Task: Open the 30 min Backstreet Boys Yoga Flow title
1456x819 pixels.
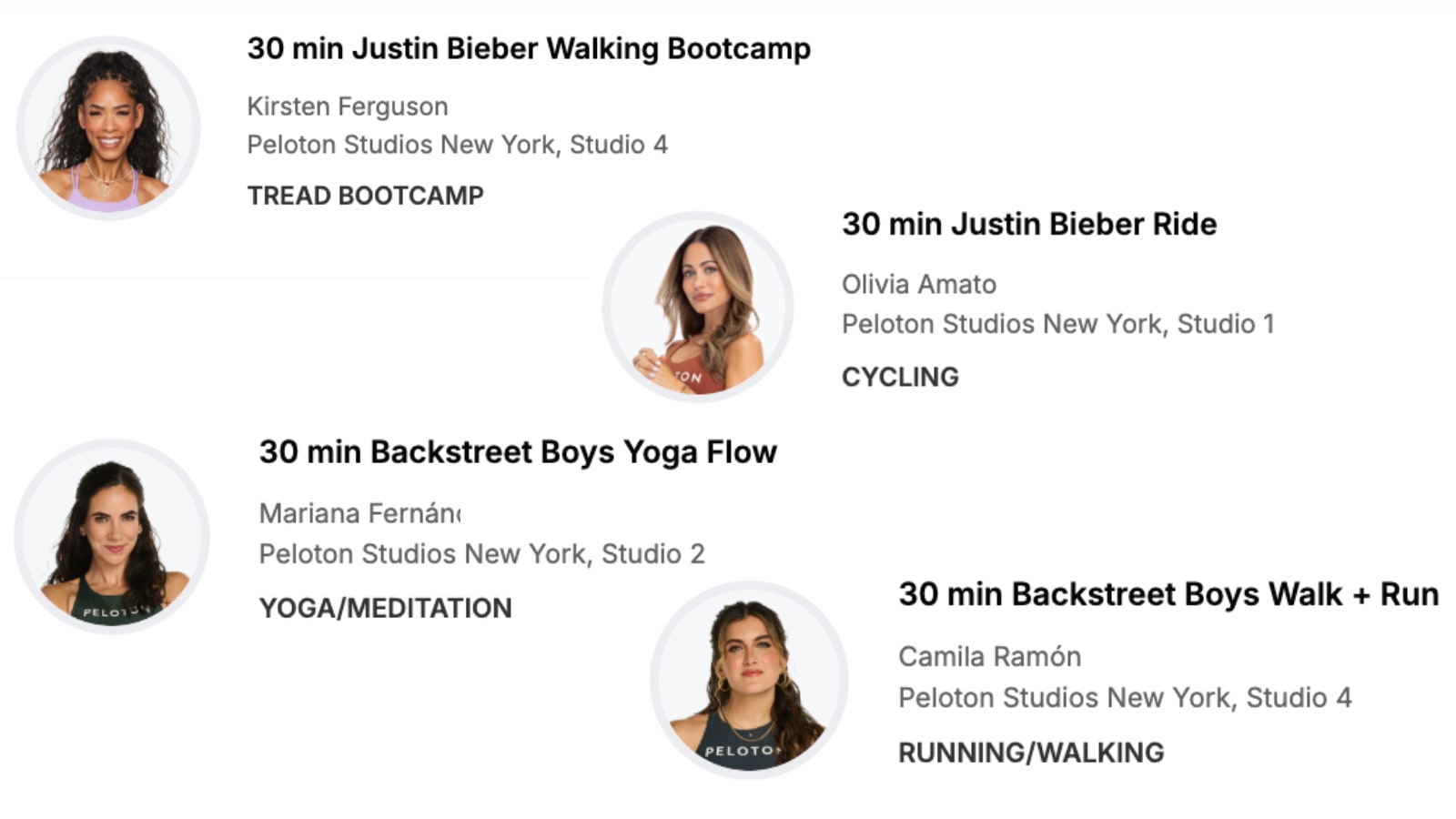Action: [x=518, y=452]
